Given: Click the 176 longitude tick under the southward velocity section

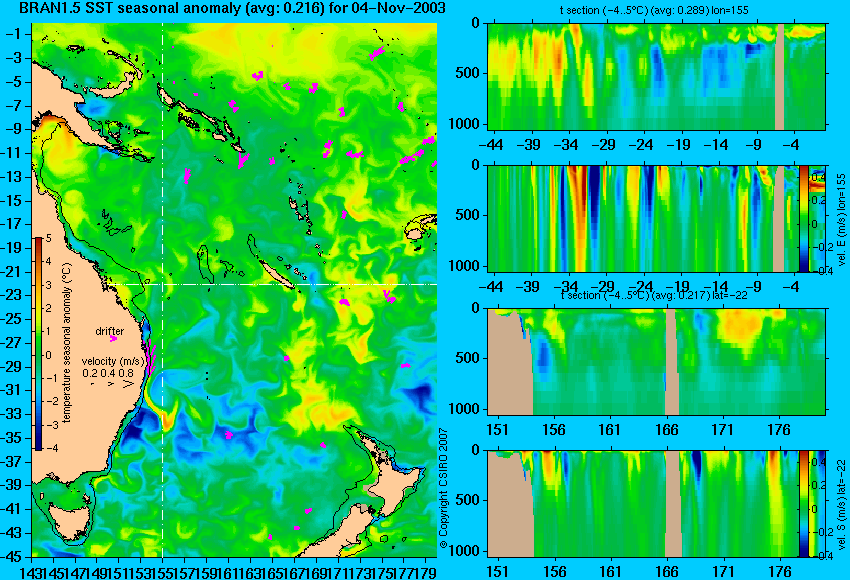Looking at the screenshot, I should [780, 572].
